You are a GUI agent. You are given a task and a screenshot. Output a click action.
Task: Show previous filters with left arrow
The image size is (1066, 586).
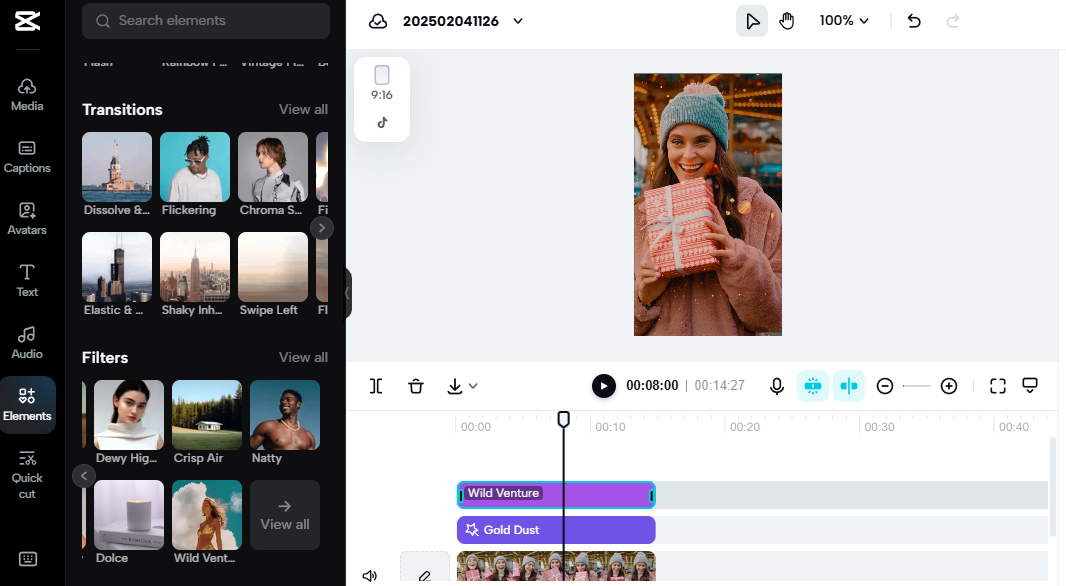[x=84, y=476]
